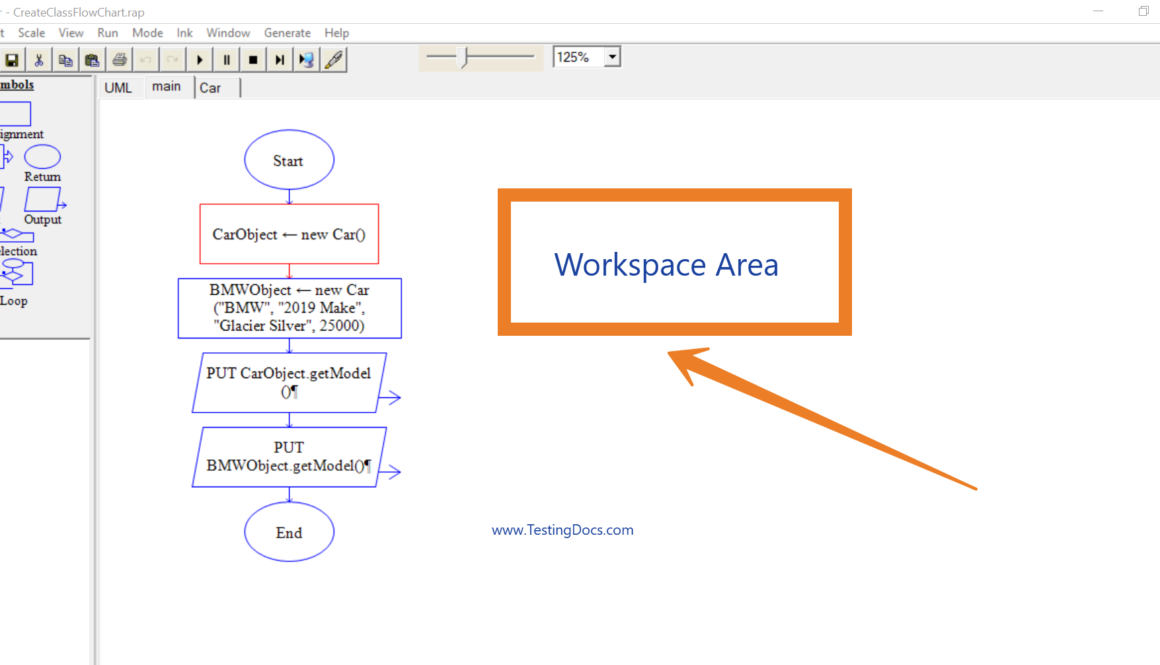This screenshot has width=1160, height=665.
Task: Open the Scale menu
Action: click(31, 33)
